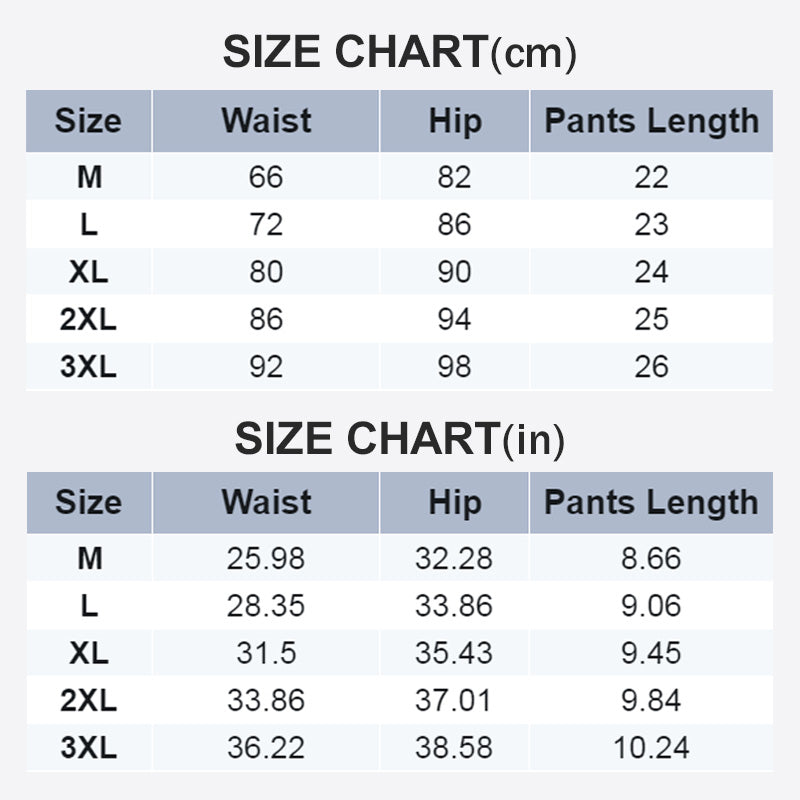This screenshot has height=800, width=800.
Task: Click the 'SIZE CHART(in)' title
Action: point(399,438)
